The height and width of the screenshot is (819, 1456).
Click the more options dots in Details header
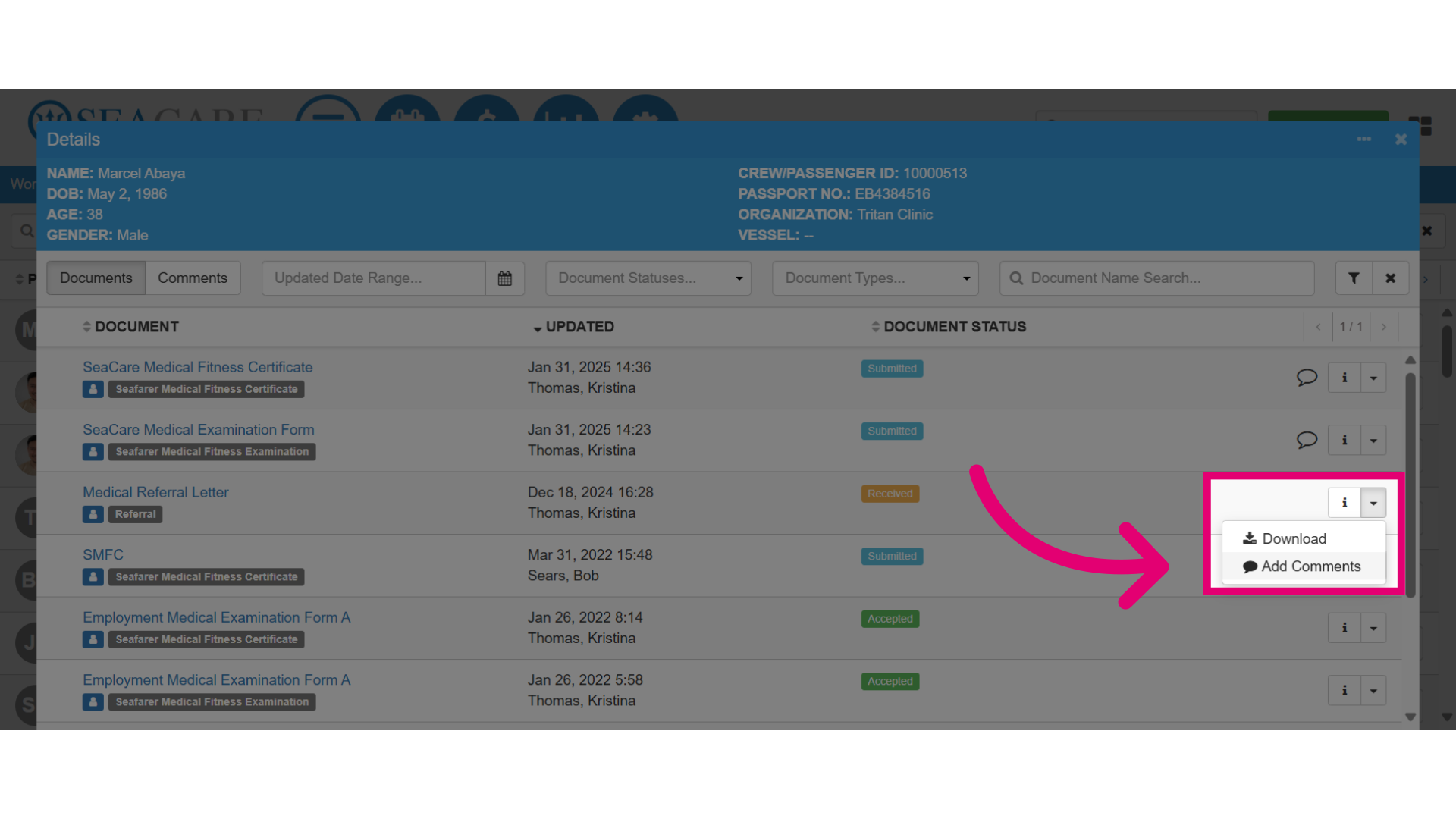1363,140
